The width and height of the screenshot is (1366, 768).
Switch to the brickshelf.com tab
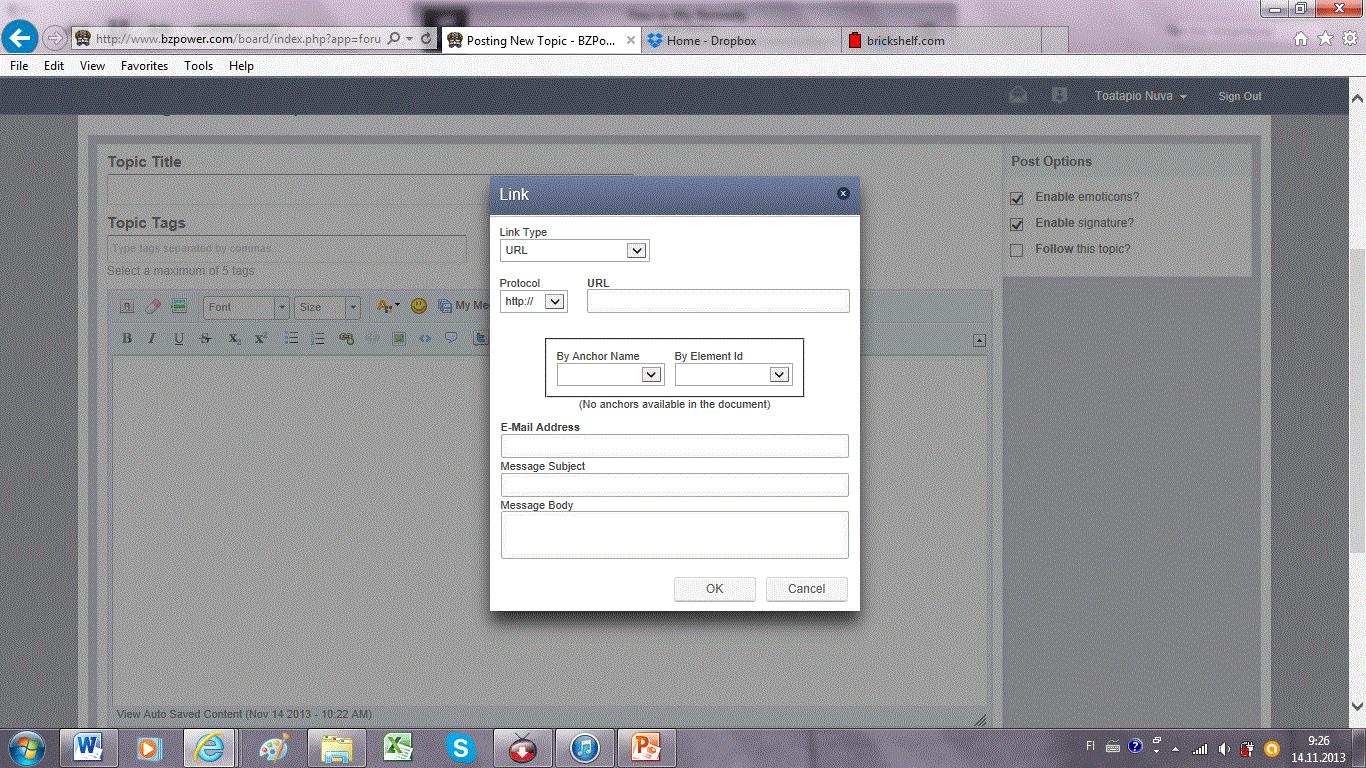click(x=940, y=40)
